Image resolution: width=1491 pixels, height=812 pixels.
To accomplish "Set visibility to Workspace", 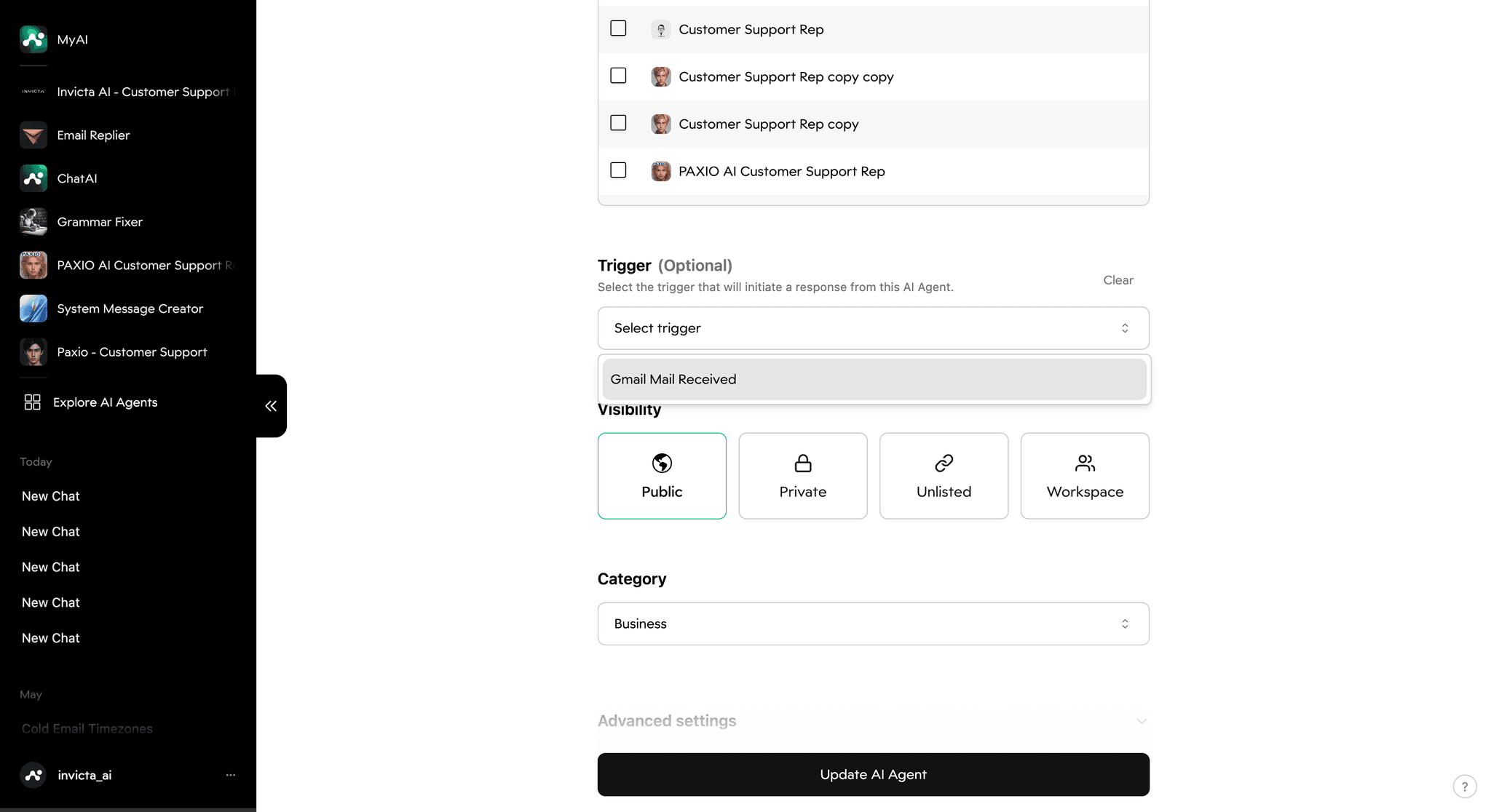I will 1084,476.
